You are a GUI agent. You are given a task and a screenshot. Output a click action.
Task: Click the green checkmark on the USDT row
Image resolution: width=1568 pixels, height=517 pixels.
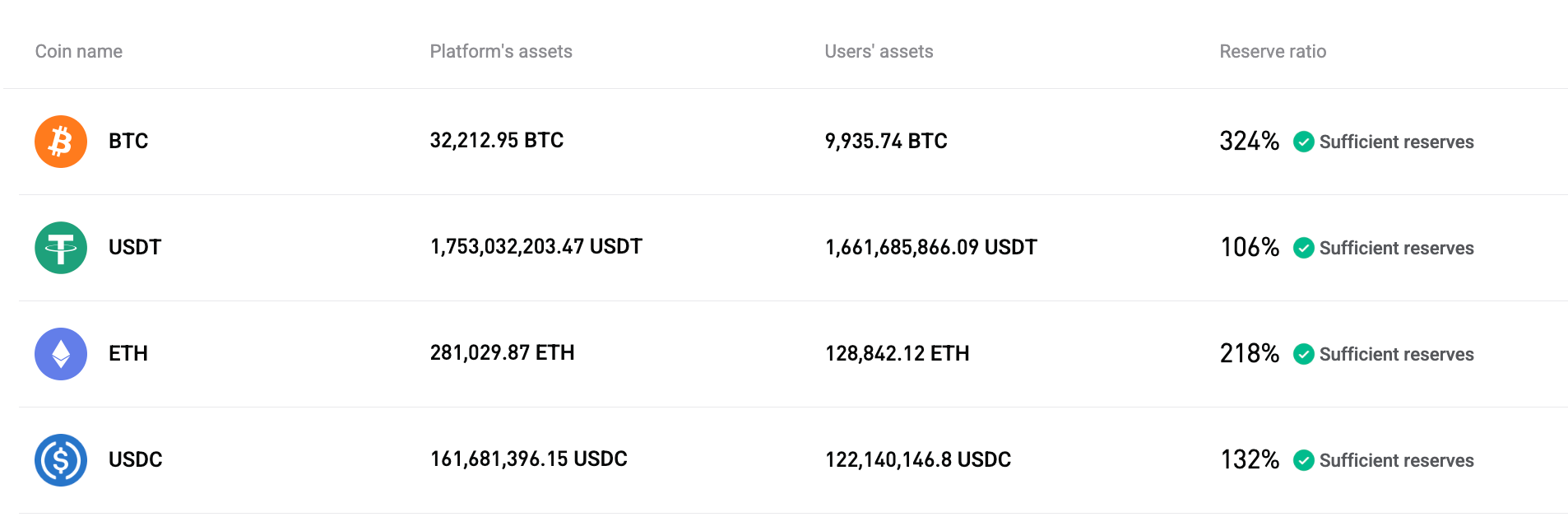(1304, 248)
